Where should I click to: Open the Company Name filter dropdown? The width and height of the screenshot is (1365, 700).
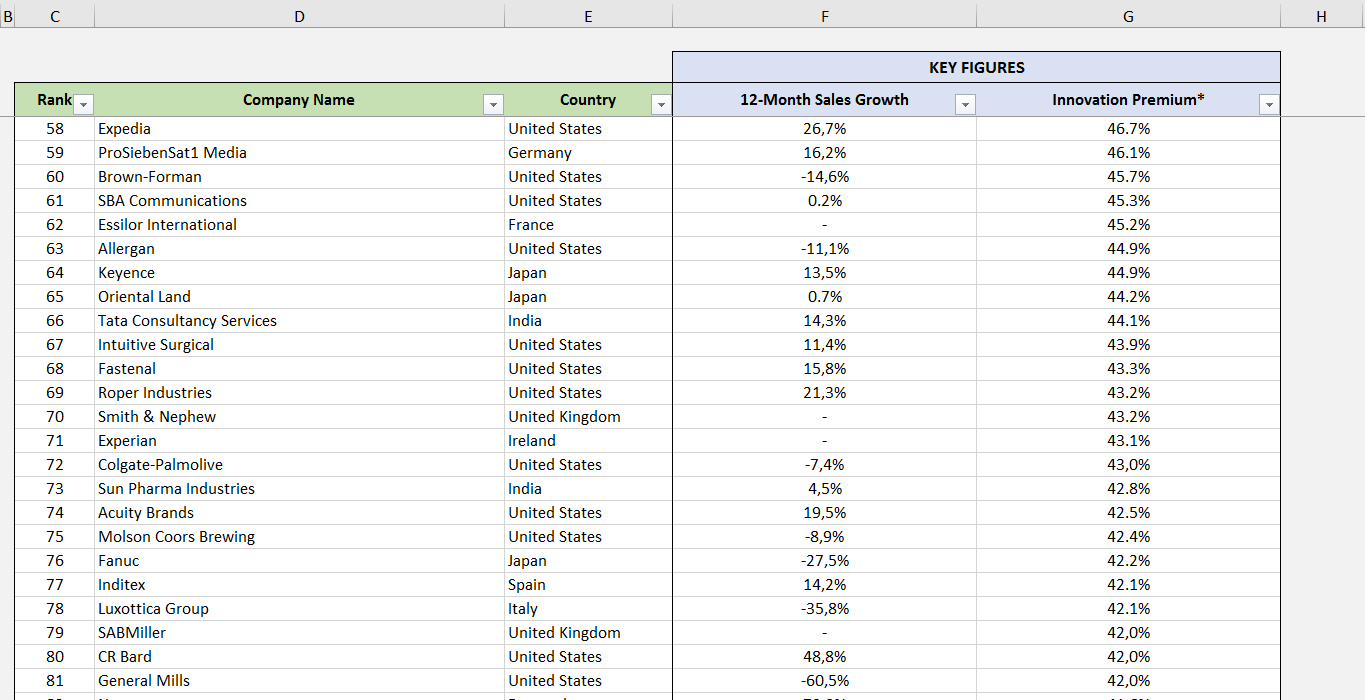click(x=493, y=104)
